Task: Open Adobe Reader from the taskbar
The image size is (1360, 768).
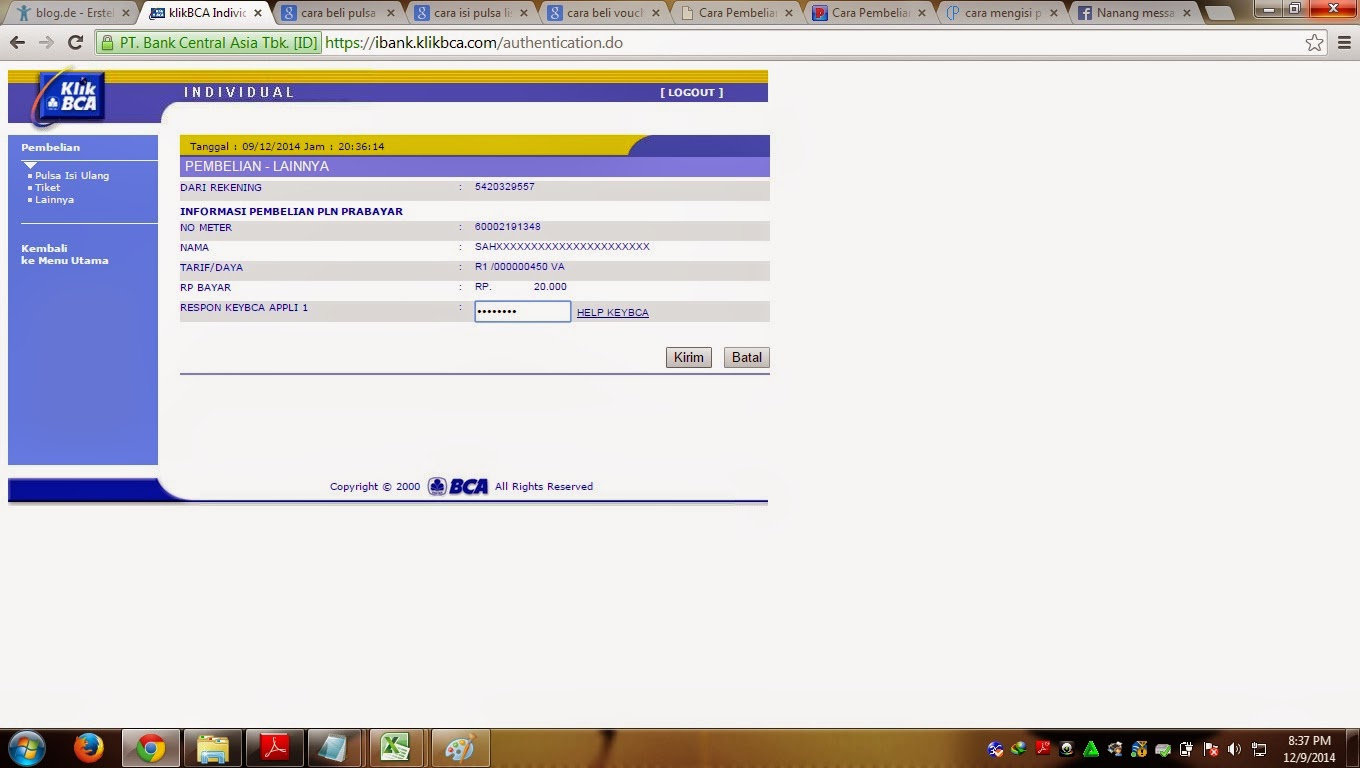Action: [x=275, y=748]
